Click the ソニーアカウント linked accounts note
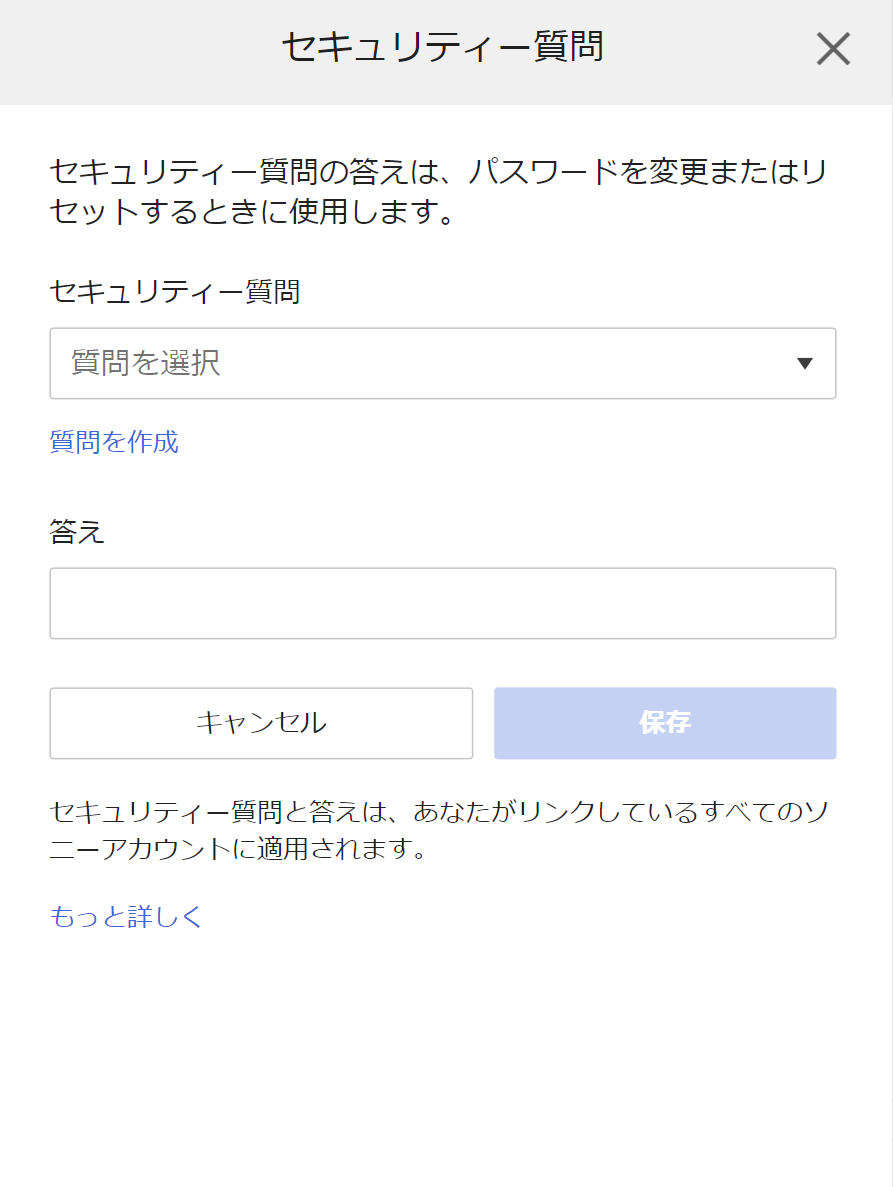Image resolution: width=893 pixels, height=1187 pixels. click(x=440, y=831)
